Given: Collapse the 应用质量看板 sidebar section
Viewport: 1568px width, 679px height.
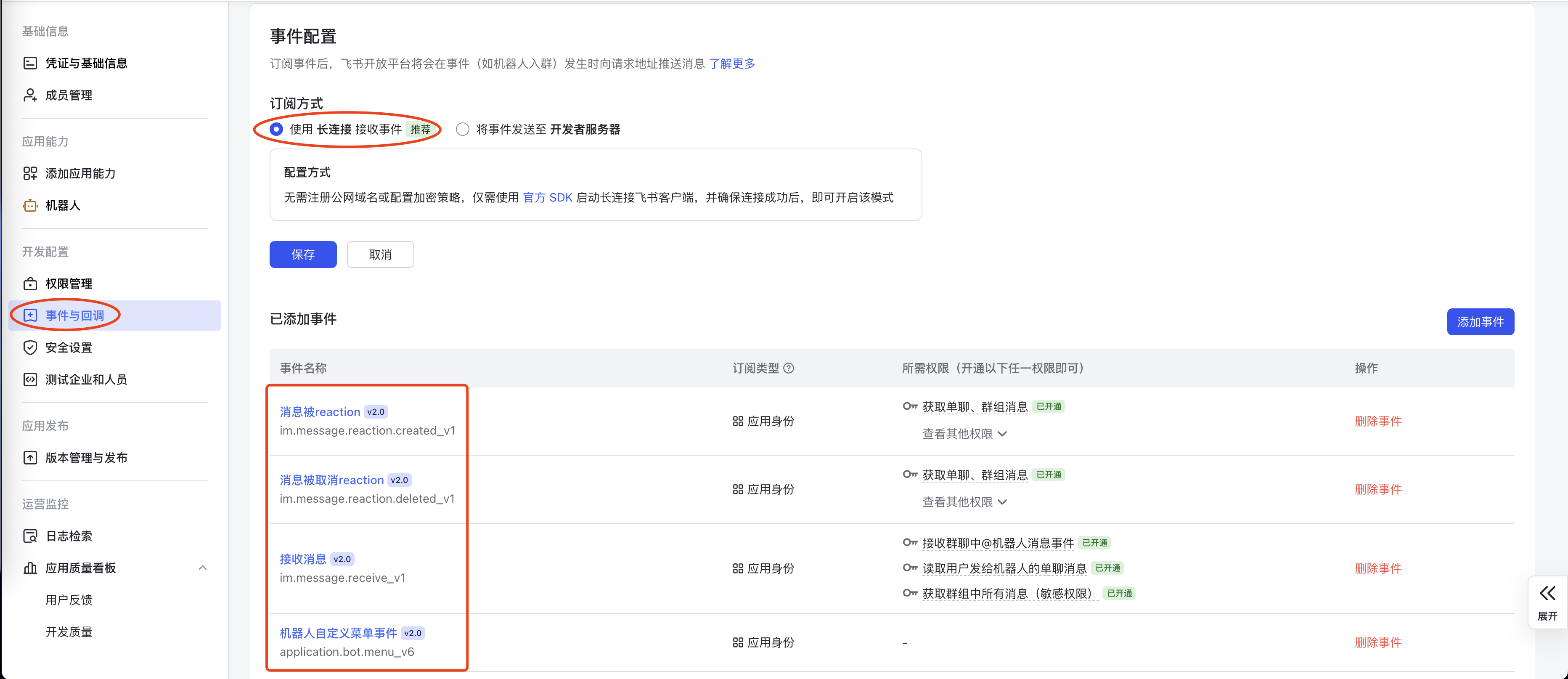Looking at the screenshot, I should [203, 568].
